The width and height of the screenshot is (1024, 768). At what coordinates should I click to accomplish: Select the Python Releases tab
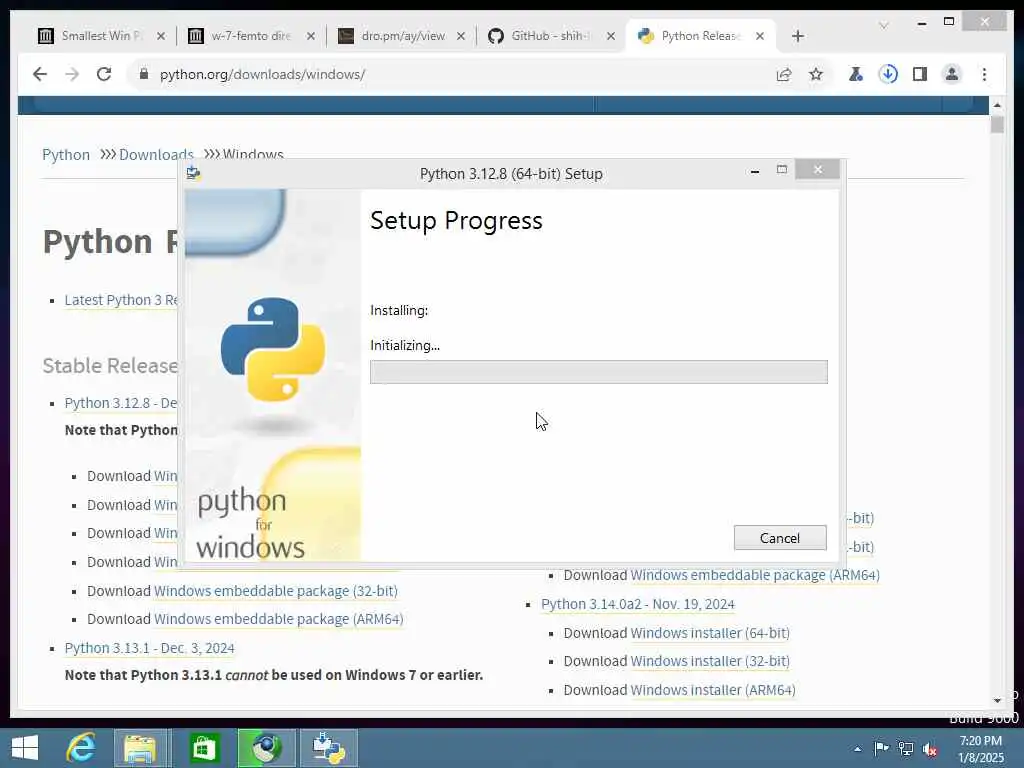(x=700, y=36)
